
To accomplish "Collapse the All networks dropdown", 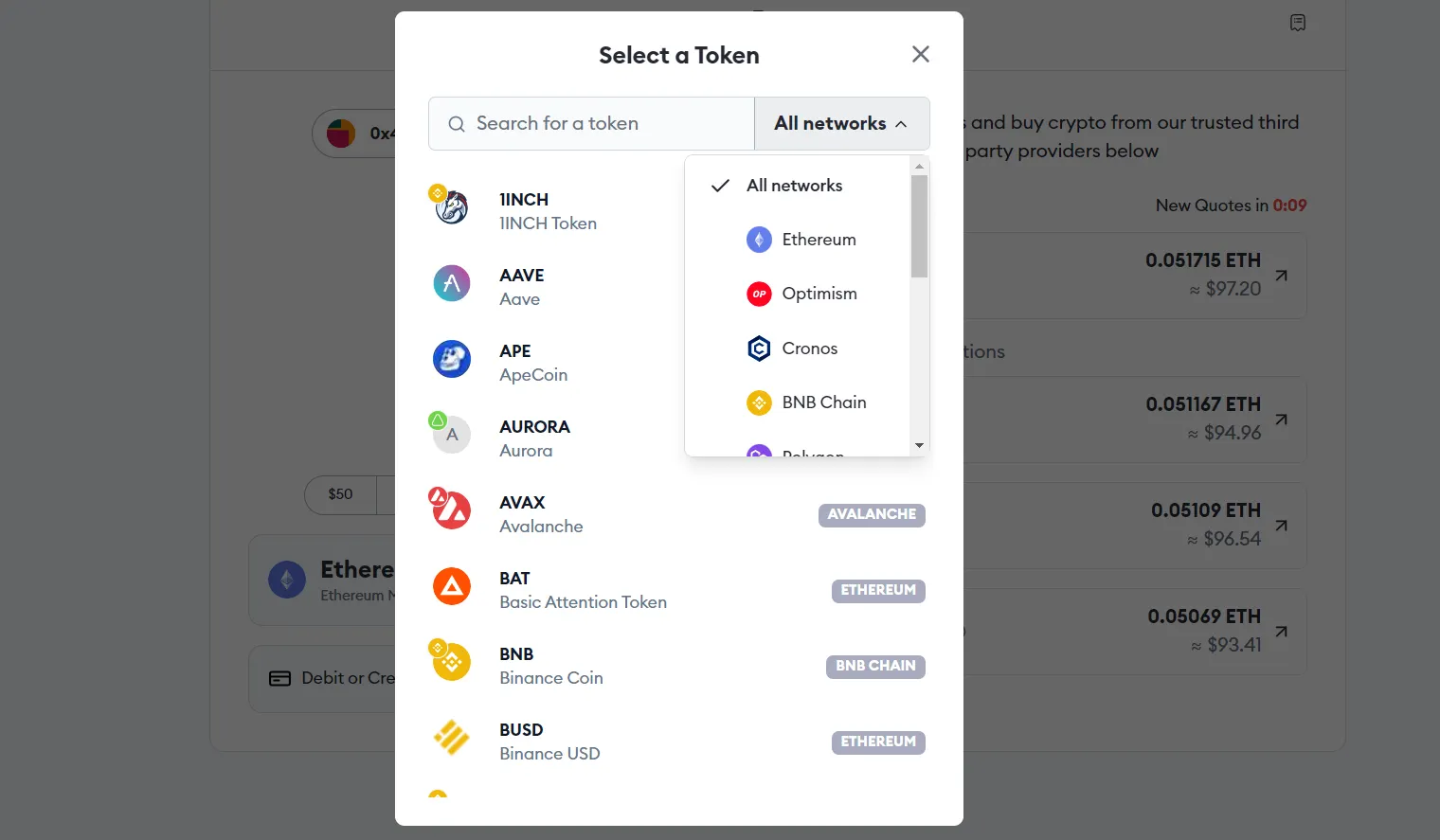I will click(841, 124).
